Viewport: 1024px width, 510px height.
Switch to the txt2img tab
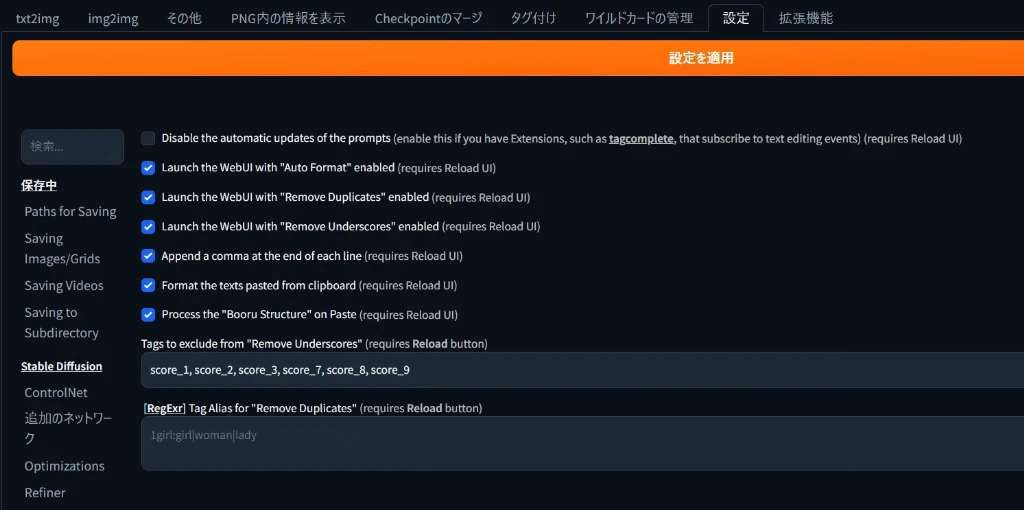coord(37,18)
